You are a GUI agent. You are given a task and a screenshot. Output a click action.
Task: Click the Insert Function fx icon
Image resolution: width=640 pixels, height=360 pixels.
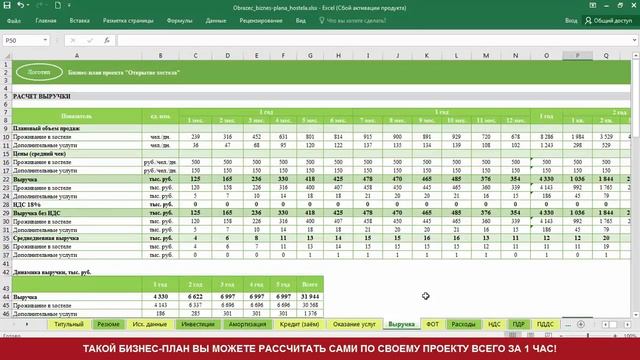107,40
